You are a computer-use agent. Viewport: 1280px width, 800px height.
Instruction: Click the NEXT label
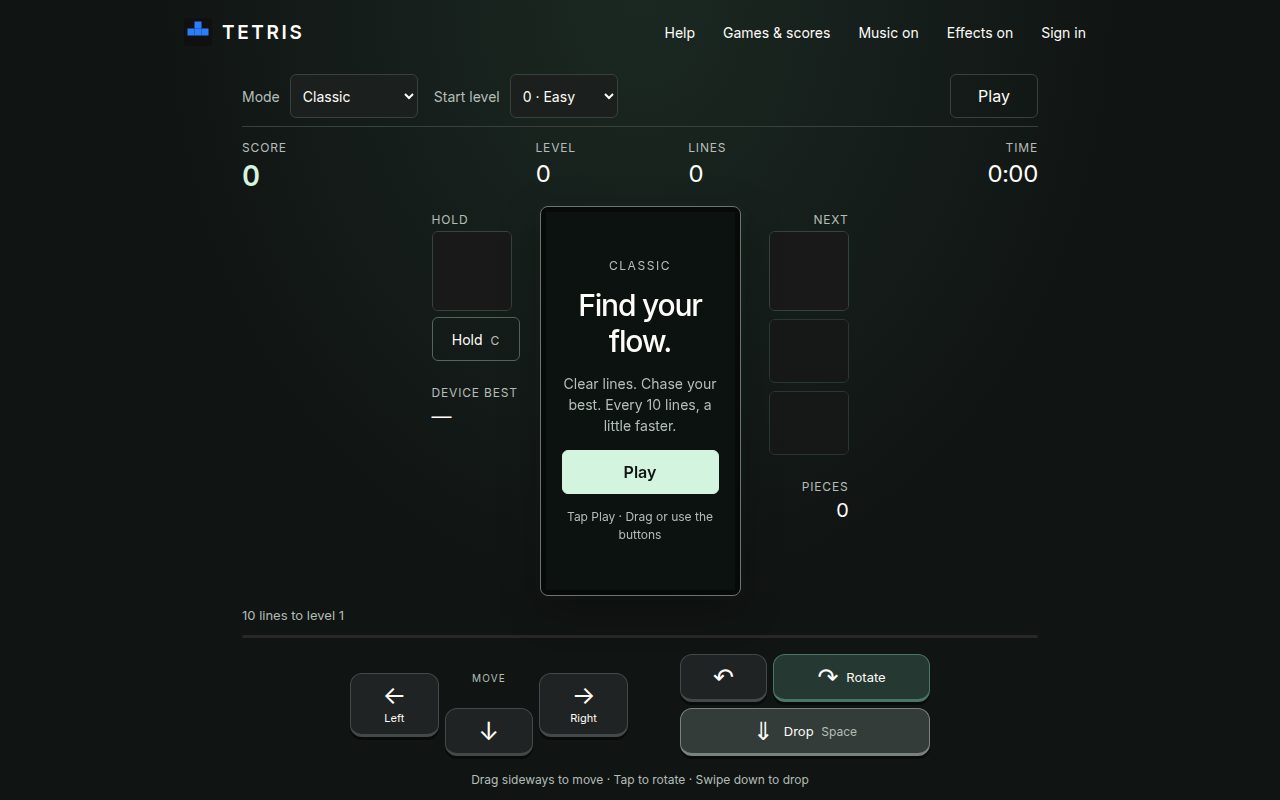coord(831,220)
